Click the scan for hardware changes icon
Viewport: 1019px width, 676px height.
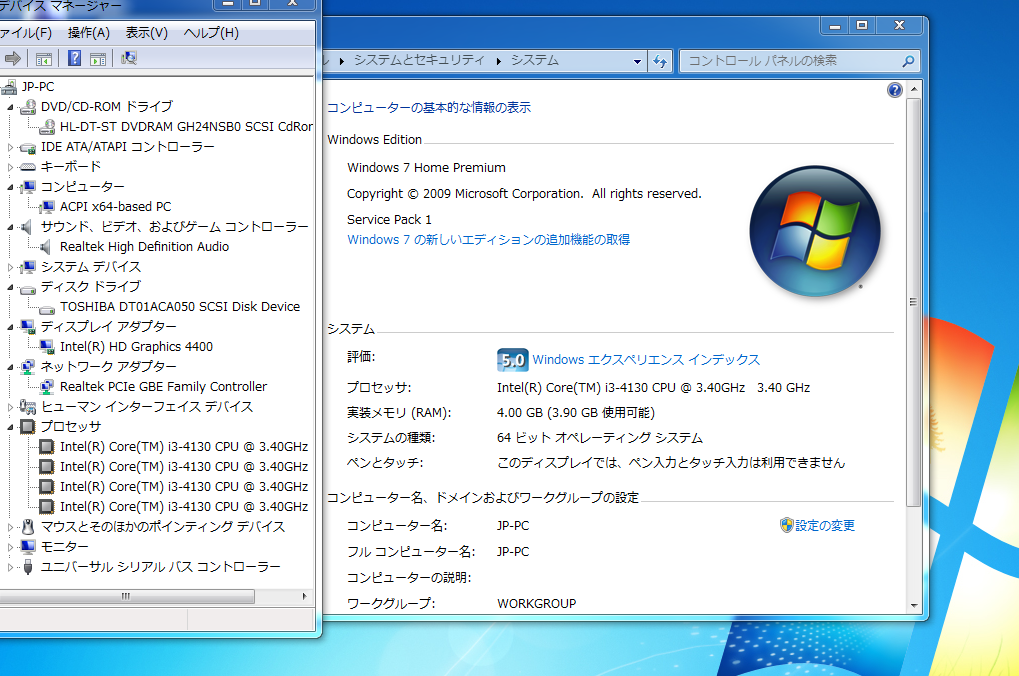tap(129, 59)
